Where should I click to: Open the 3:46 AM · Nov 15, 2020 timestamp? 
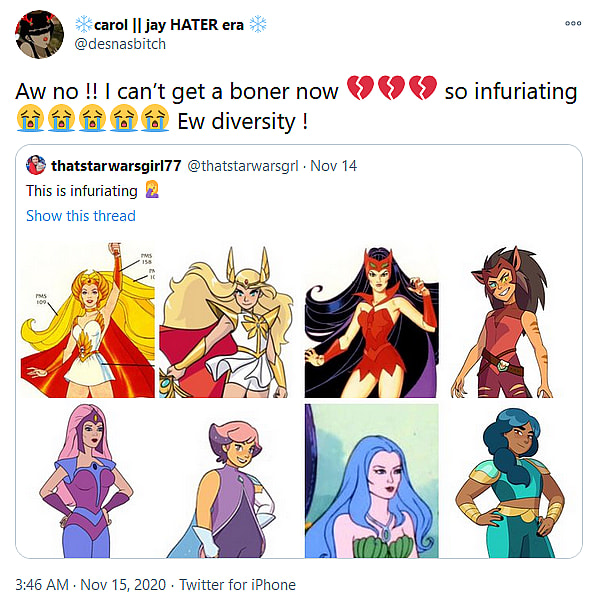tap(90, 584)
